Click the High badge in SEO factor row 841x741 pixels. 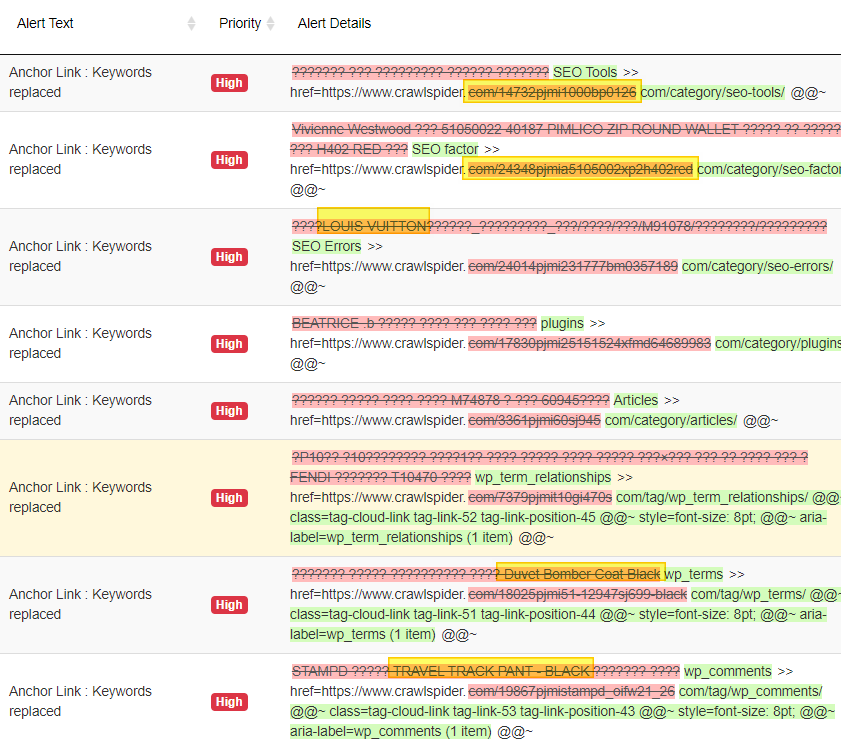(x=229, y=160)
